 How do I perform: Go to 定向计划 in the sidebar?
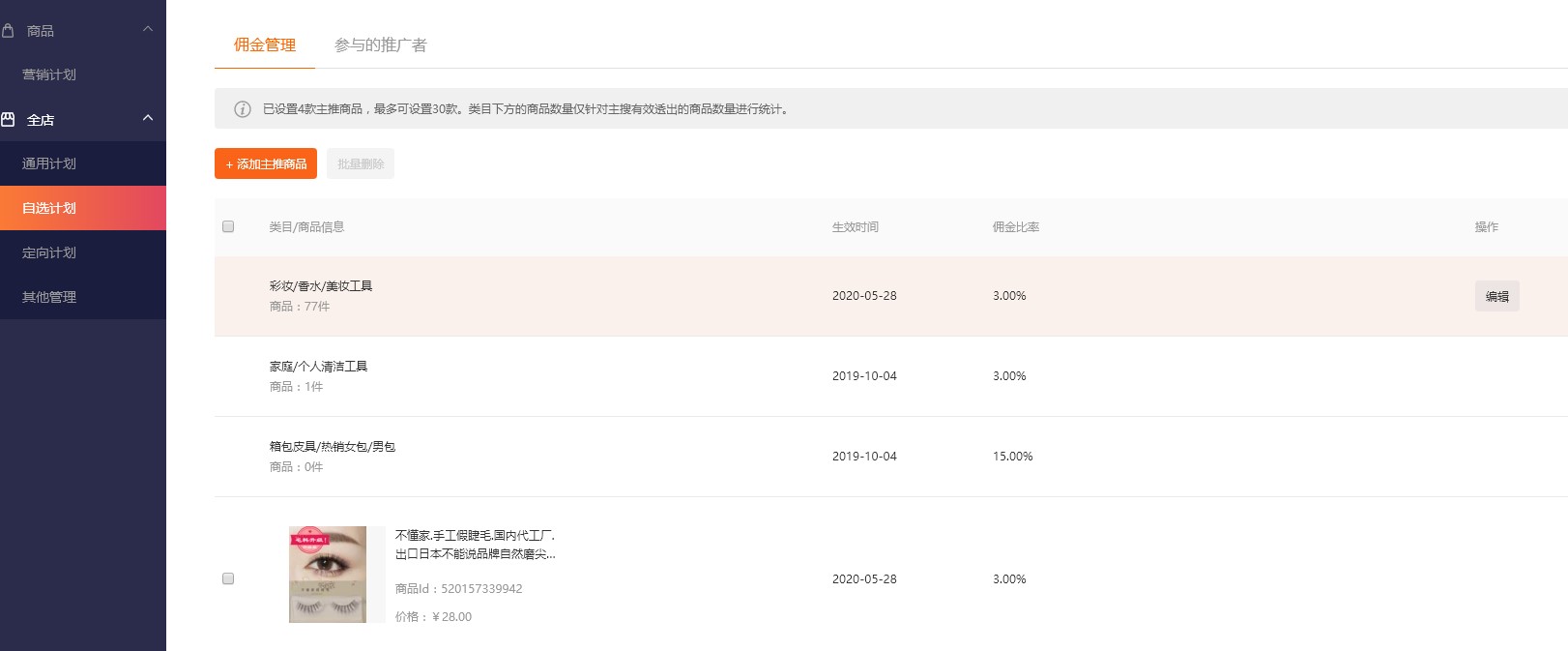click(x=49, y=252)
